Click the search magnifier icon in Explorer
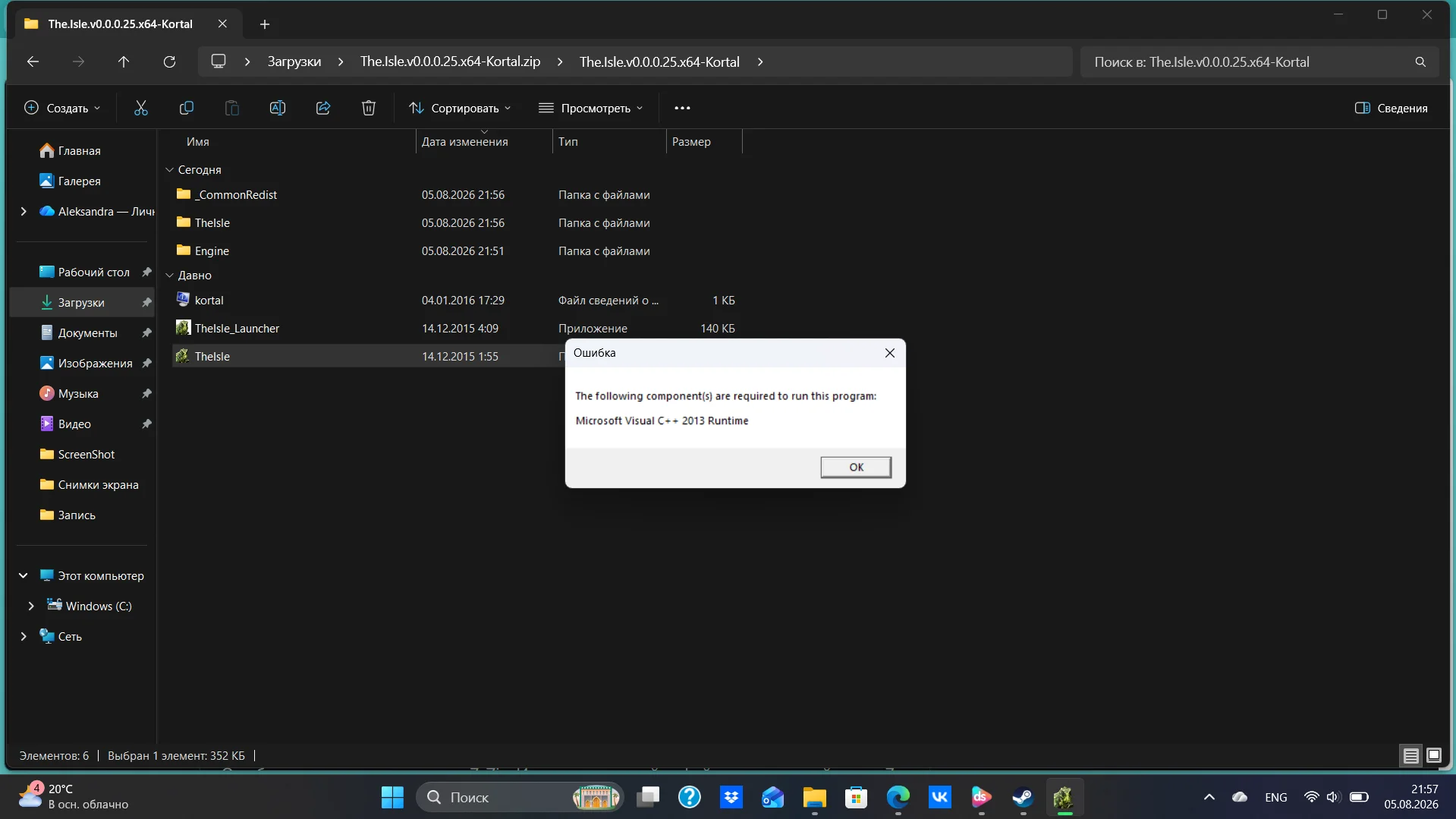Viewport: 1456px width, 819px height. 1420,62
